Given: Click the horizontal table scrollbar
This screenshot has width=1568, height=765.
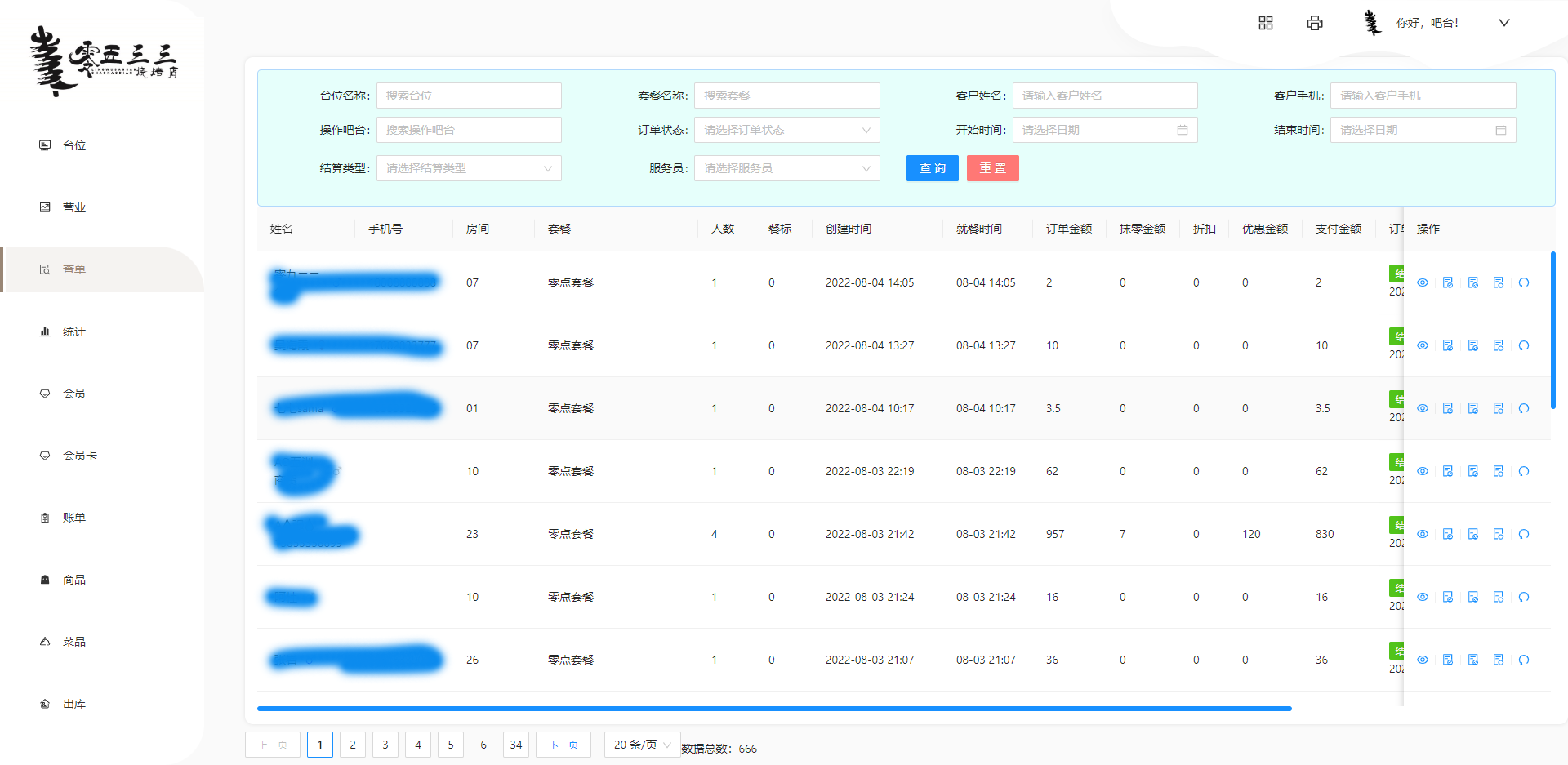Looking at the screenshot, I should click(773, 709).
